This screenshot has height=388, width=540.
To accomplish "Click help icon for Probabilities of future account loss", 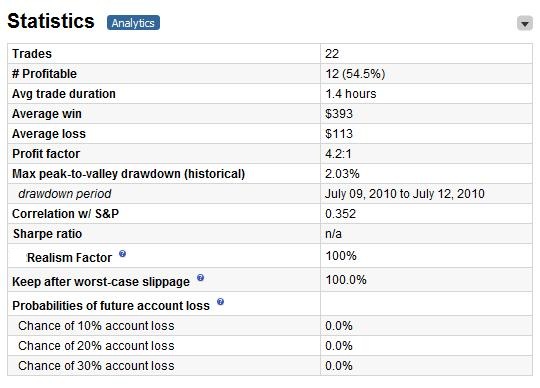I will click(220, 302).
